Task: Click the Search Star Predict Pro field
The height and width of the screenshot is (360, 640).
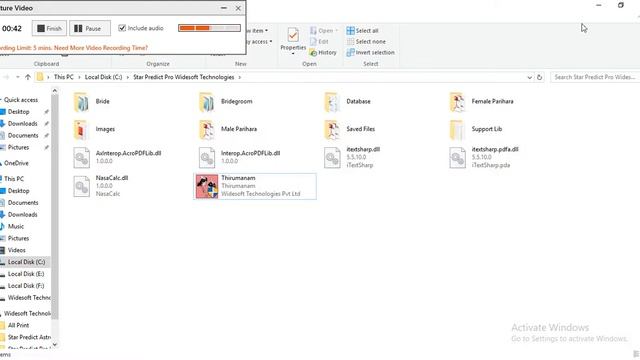Action: coord(595,77)
